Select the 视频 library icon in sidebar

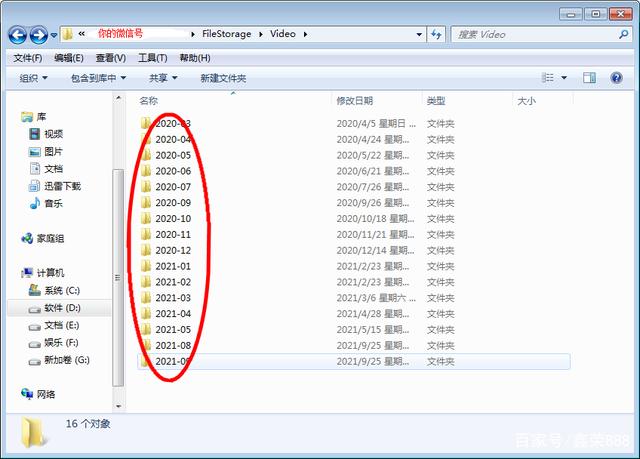[x=53, y=134]
